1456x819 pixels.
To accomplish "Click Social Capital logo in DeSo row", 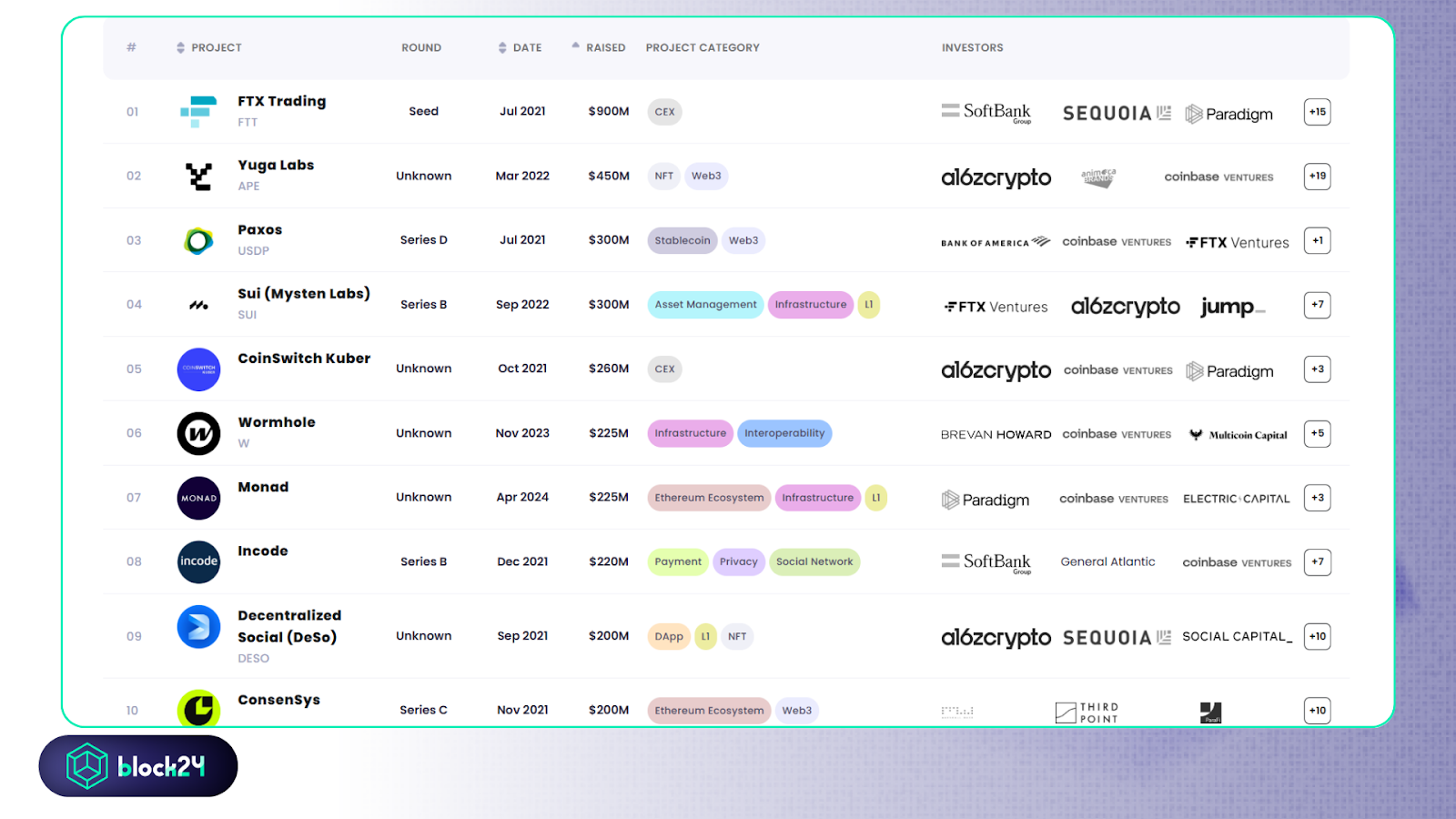I will [1237, 636].
